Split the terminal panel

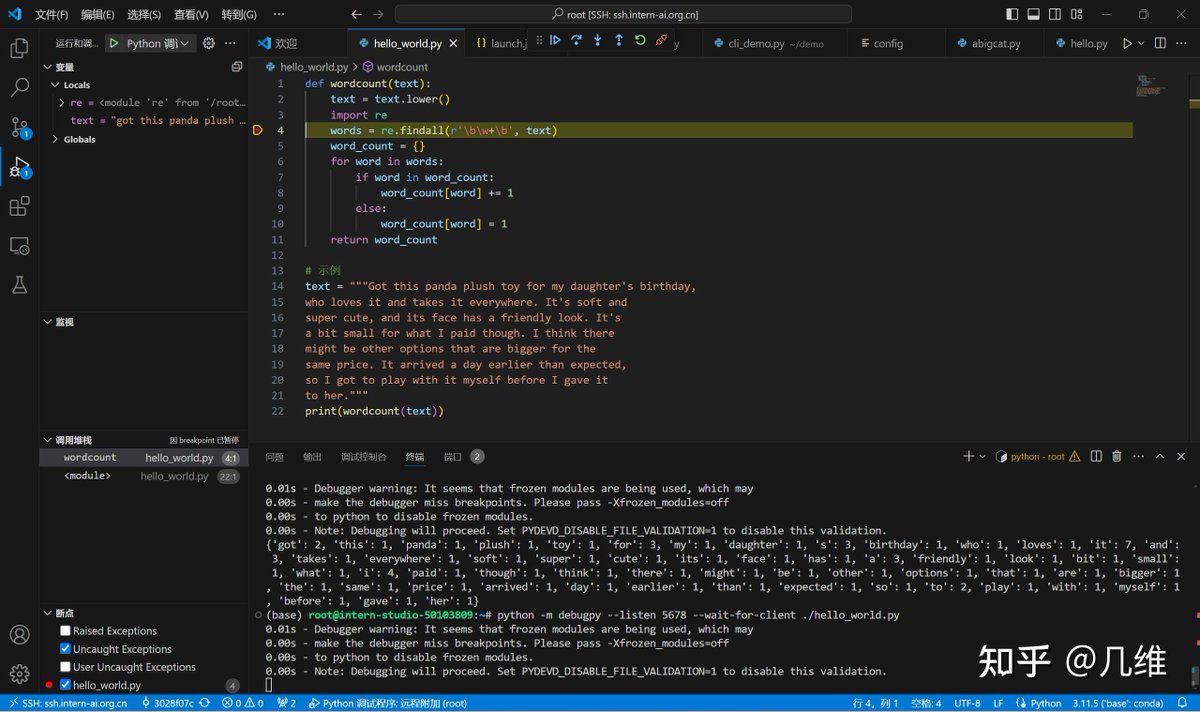(1096, 456)
